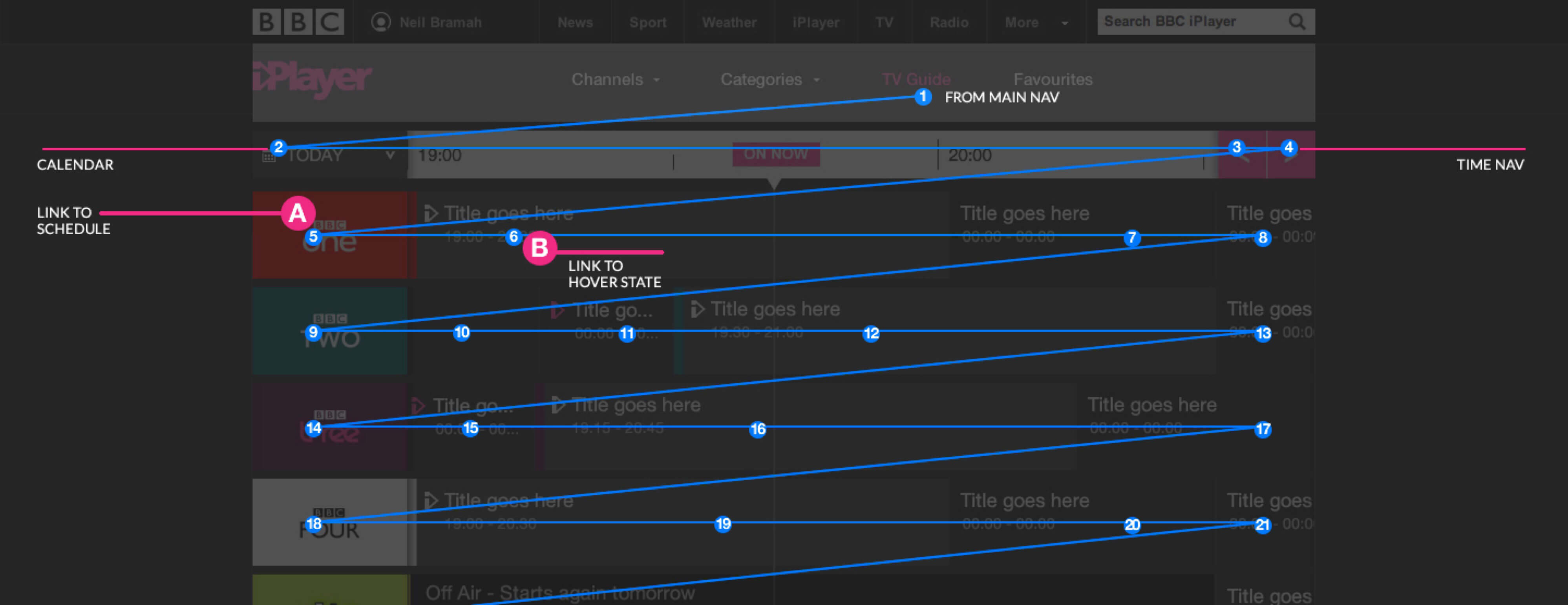Screen dimensions: 1568x605
Task: Select the Favourites tab
Action: pyautogui.click(x=1053, y=80)
